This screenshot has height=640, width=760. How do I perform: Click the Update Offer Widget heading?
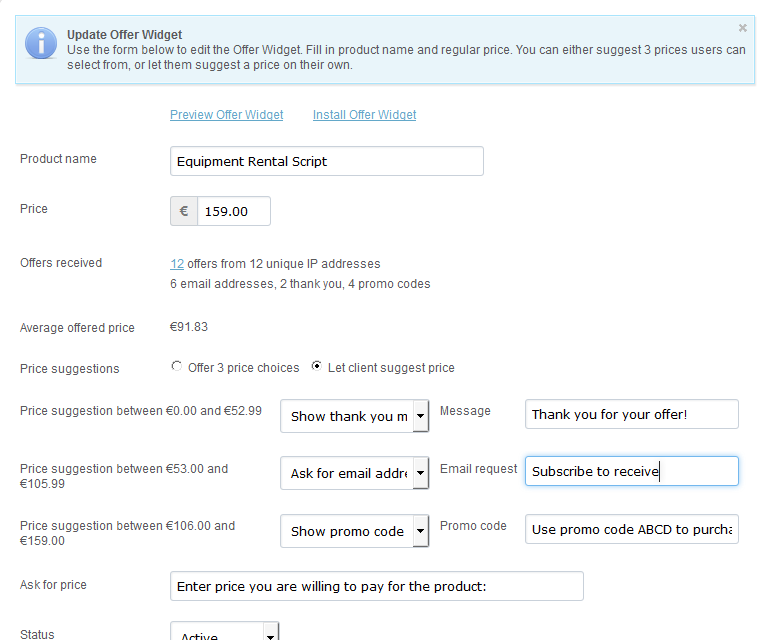pyautogui.click(x=125, y=34)
